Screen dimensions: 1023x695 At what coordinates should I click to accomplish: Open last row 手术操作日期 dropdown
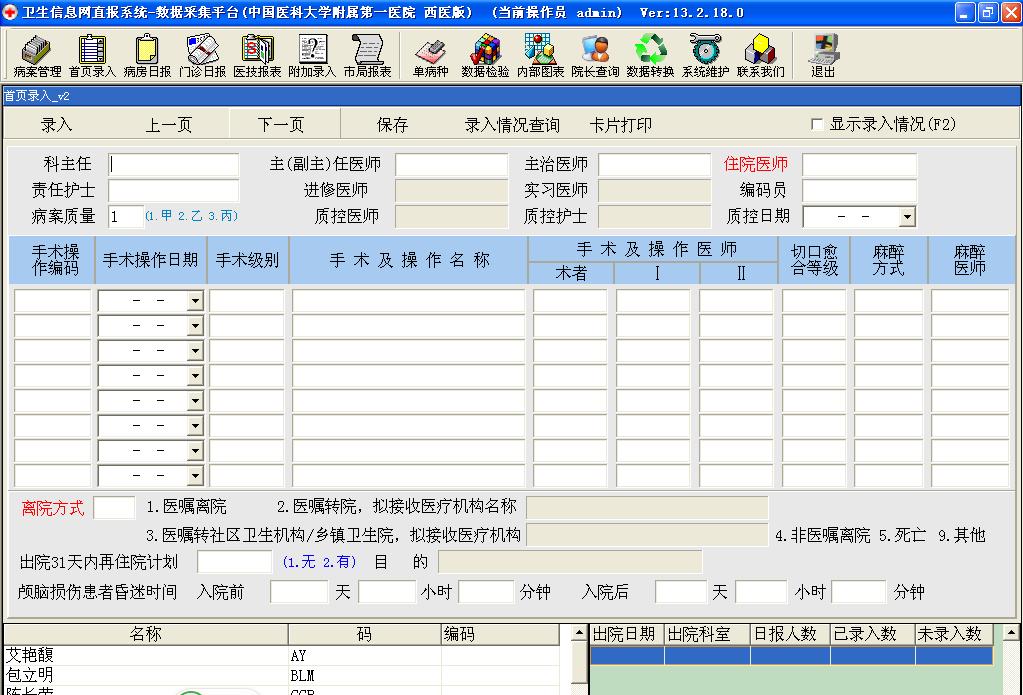(194, 477)
